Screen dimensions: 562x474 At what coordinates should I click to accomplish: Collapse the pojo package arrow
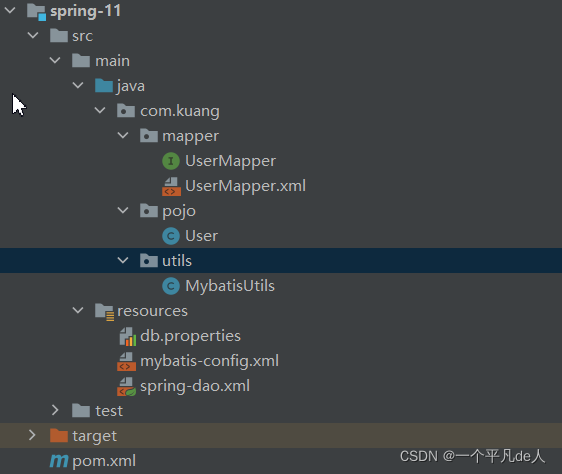(123, 210)
